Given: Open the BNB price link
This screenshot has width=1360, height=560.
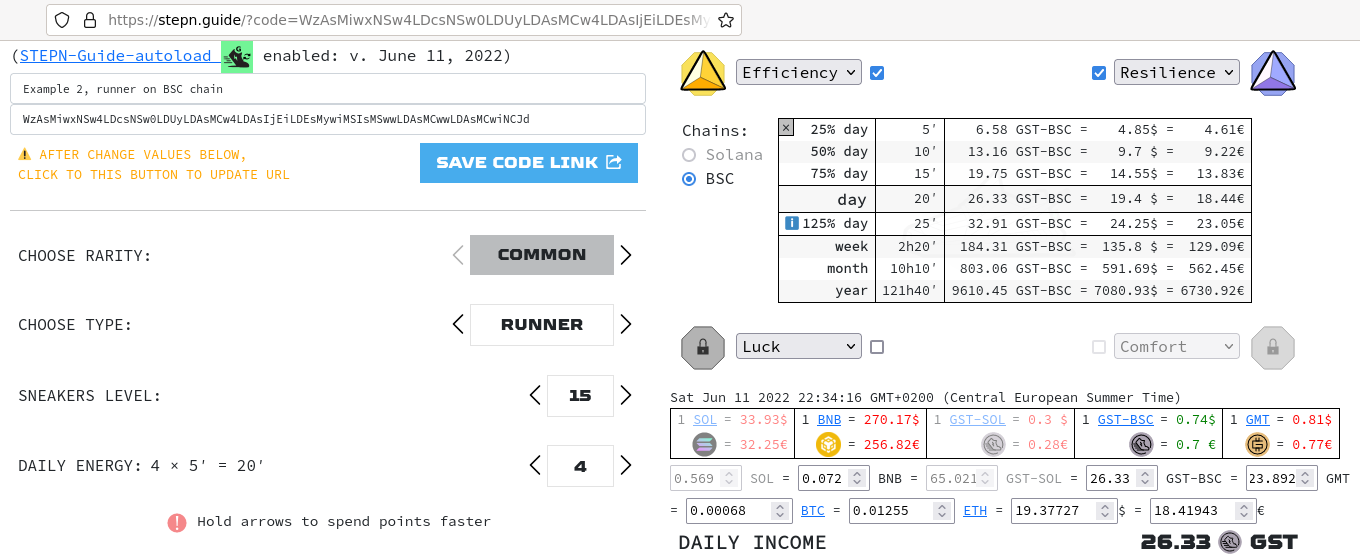Looking at the screenshot, I should coord(829,420).
